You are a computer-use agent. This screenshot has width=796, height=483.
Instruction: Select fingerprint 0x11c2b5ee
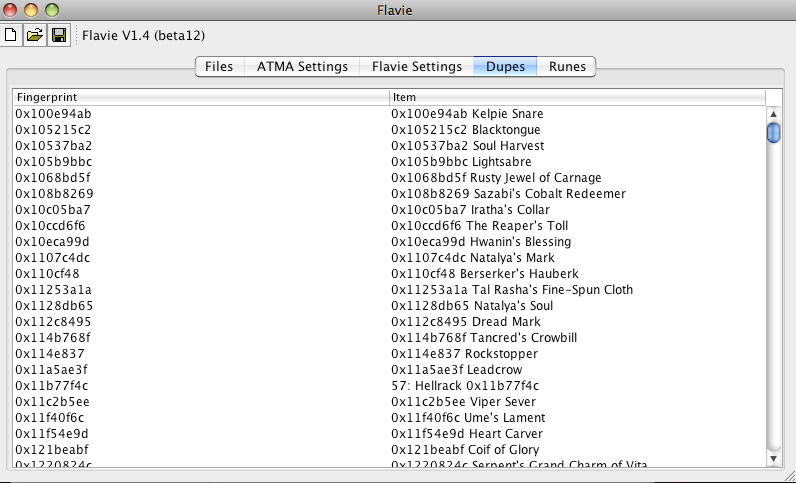tap(52, 402)
